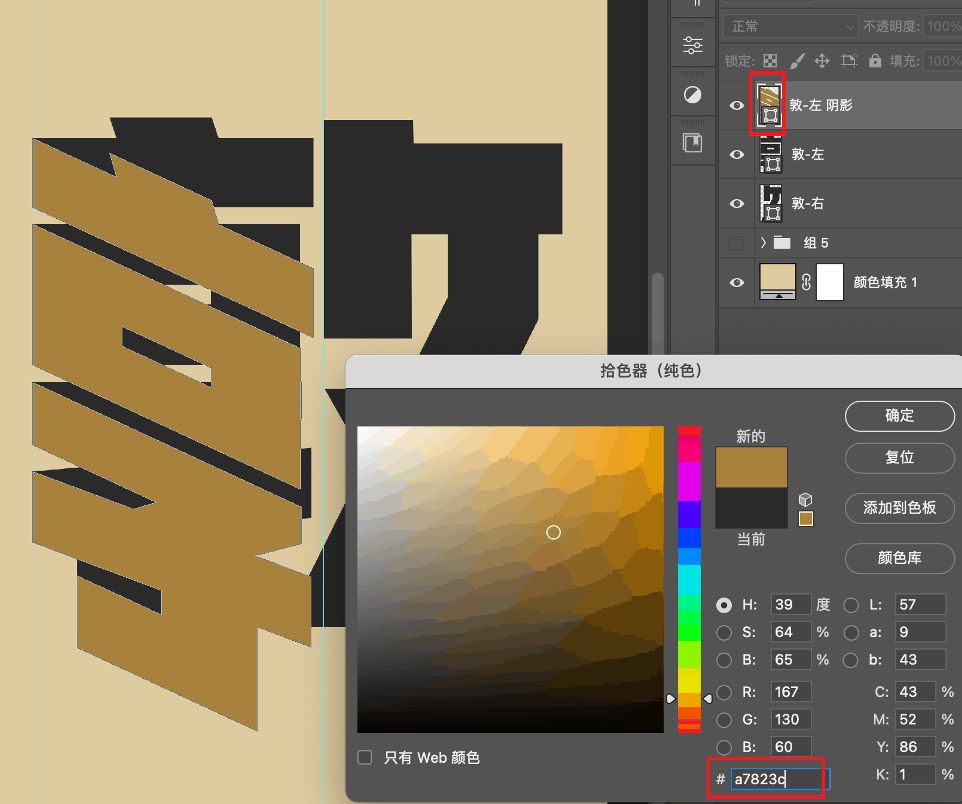Select the G green radio button

[x=724, y=719]
